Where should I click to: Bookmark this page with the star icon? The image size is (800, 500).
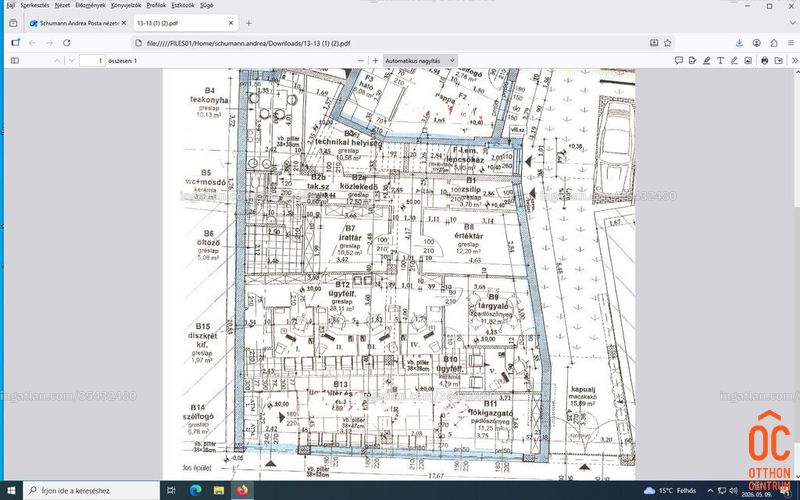point(667,43)
